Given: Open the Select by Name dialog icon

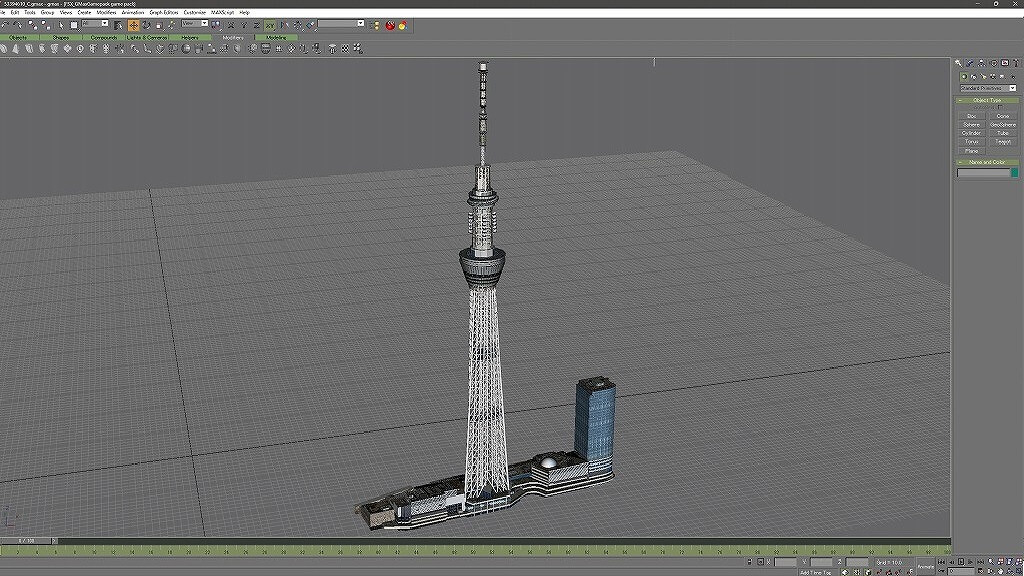Looking at the screenshot, I should pos(118,25).
